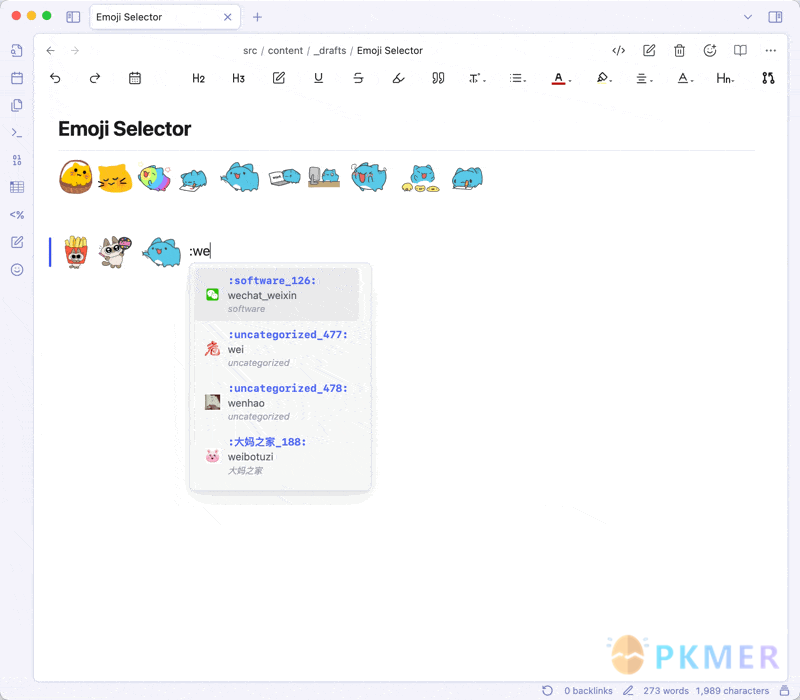Open the text alignment dropdown
The image size is (800, 700).
point(644,78)
